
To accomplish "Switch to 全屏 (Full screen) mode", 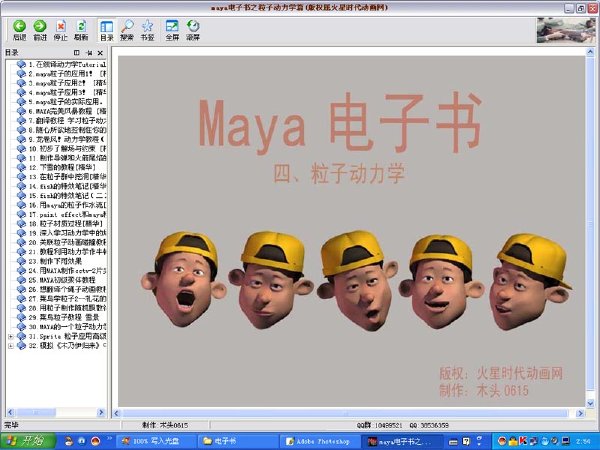I will (172, 30).
